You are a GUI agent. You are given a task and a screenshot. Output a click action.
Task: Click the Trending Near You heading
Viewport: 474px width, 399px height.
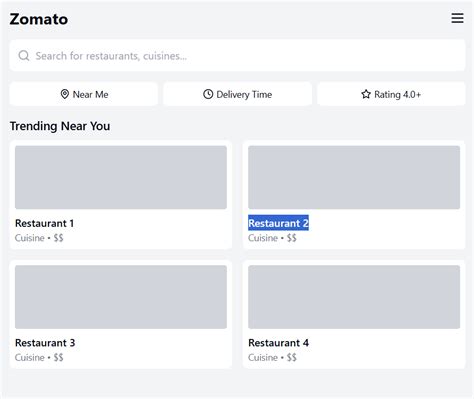coord(60,126)
